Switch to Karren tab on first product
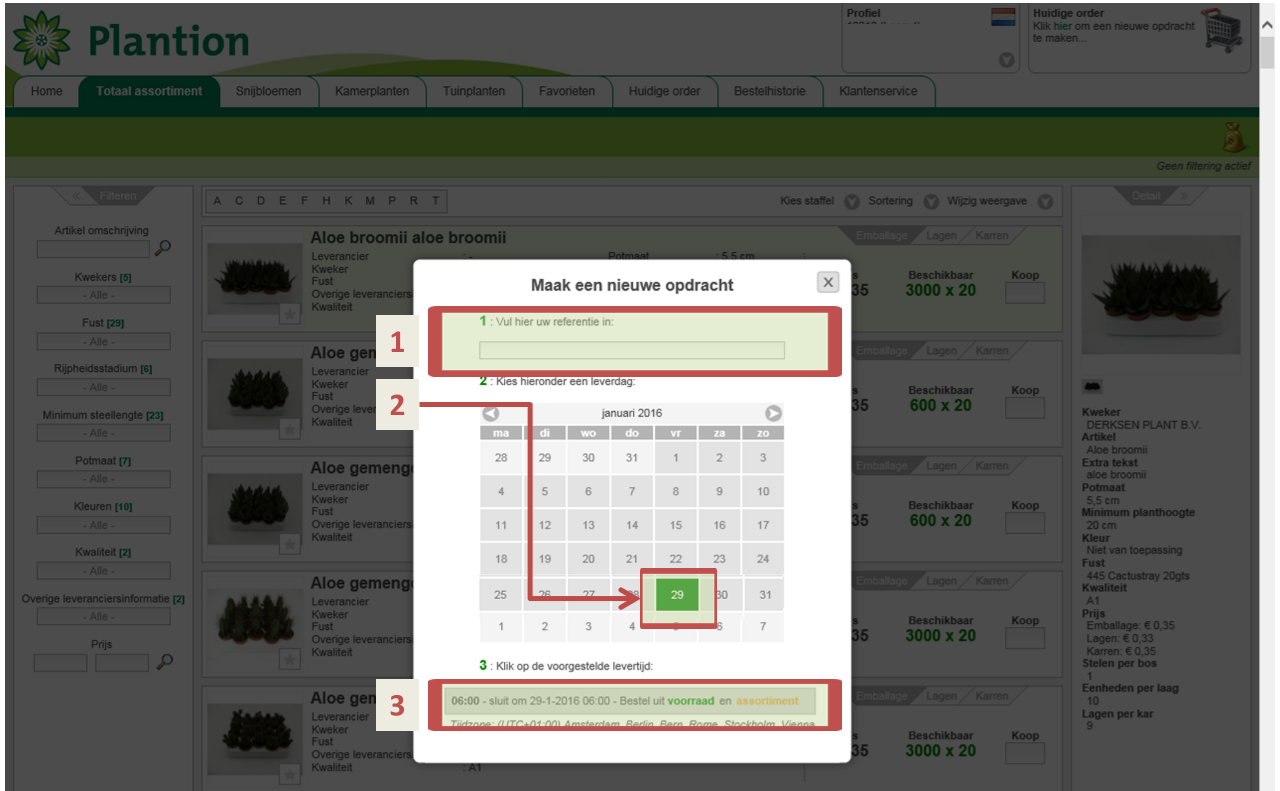 point(992,236)
